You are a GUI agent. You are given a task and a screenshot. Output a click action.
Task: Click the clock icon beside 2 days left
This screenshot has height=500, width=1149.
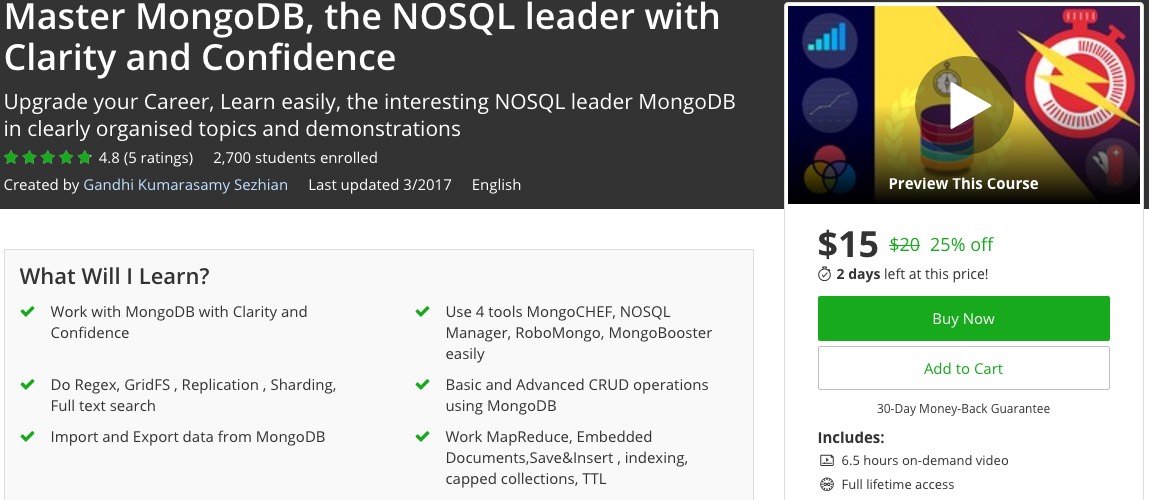825,274
